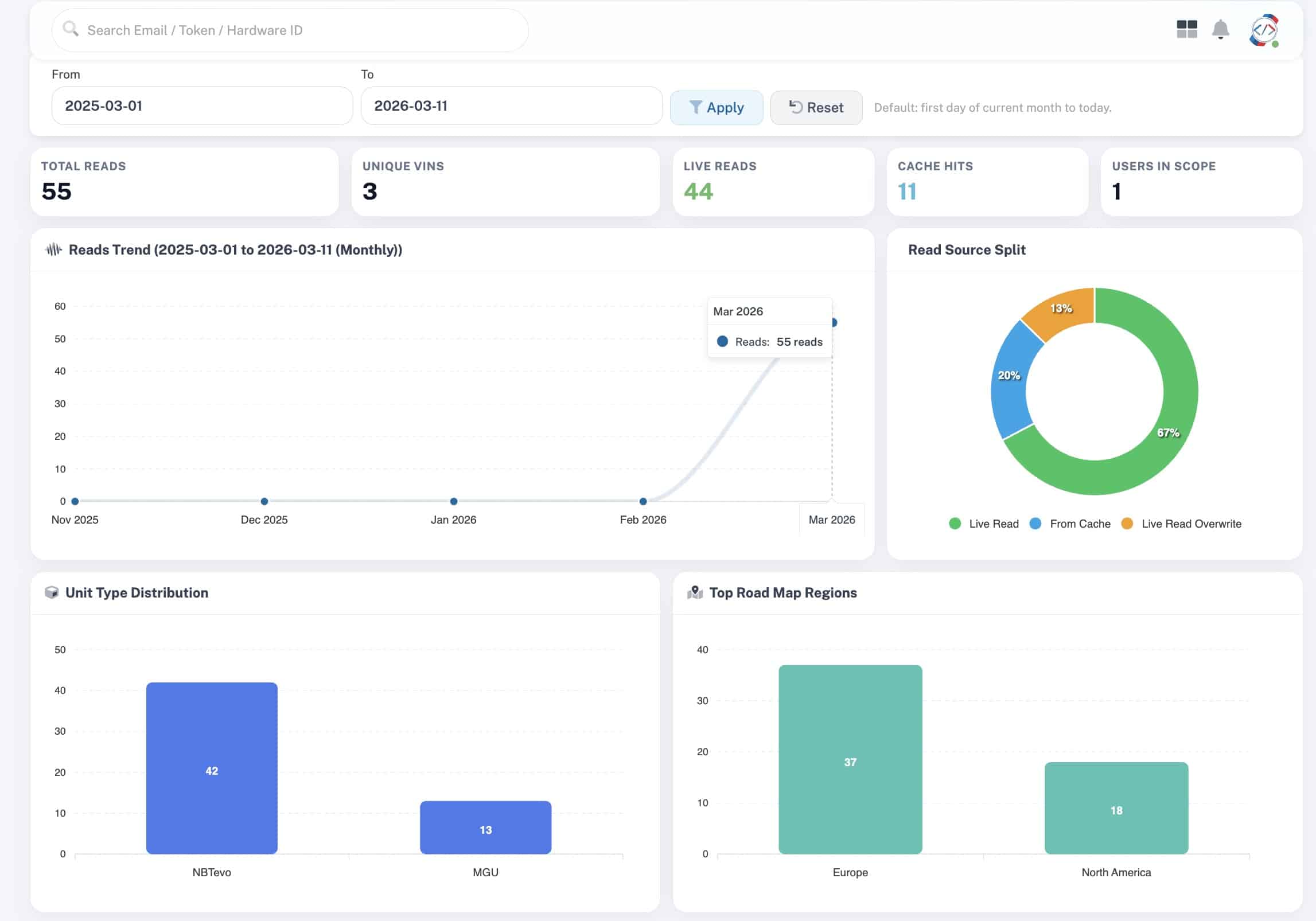
Task: Click the To date field
Action: [x=511, y=106]
